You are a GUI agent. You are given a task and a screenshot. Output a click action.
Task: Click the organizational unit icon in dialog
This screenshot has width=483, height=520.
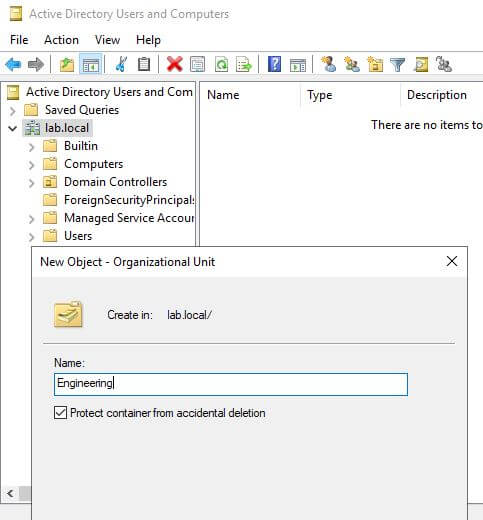pyautogui.click(x=68, y=314)
